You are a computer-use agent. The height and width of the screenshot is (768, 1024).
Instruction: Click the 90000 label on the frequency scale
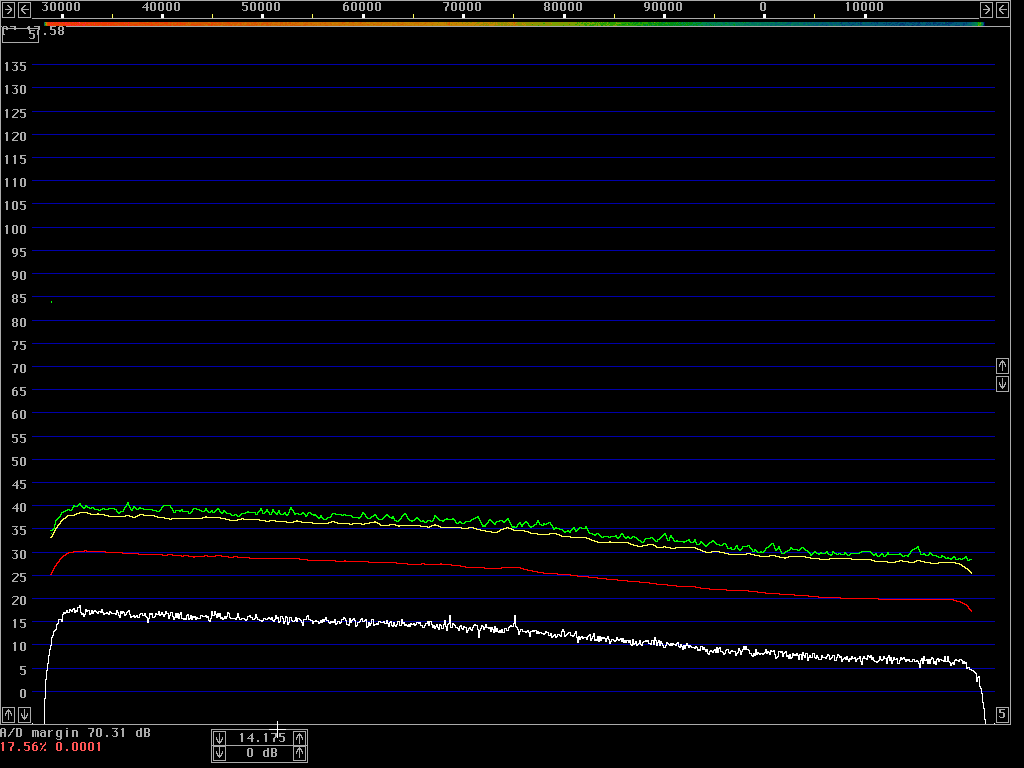(x=663, y=7)
